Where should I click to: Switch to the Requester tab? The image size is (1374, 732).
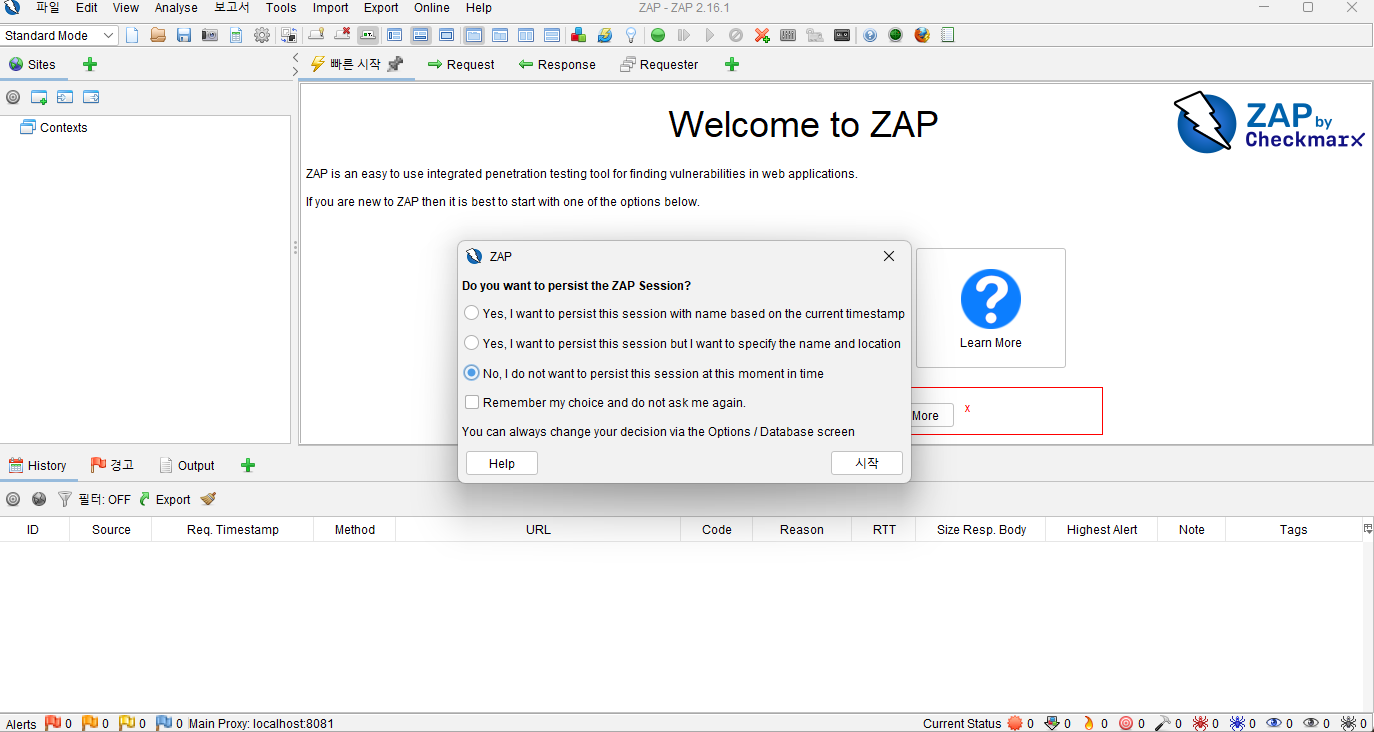(x=659, y=64)
